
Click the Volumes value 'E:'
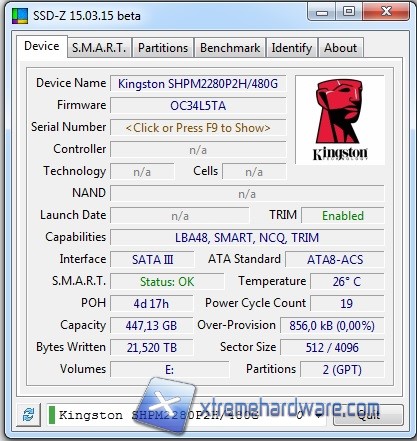(x=170, y=370)
